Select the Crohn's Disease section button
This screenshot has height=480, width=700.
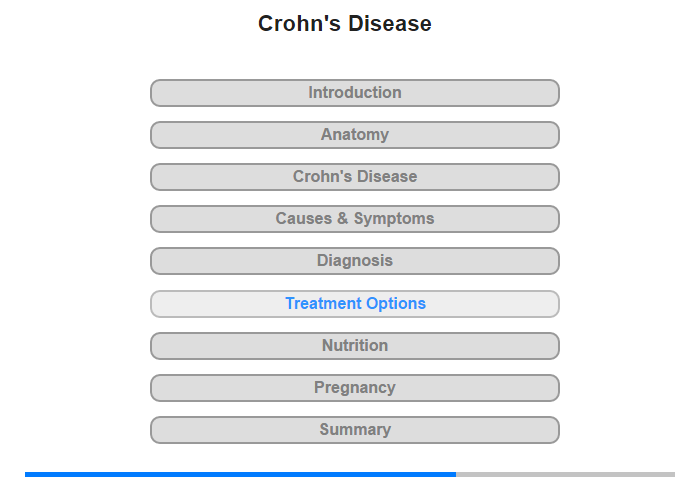(x=354, y=177)
